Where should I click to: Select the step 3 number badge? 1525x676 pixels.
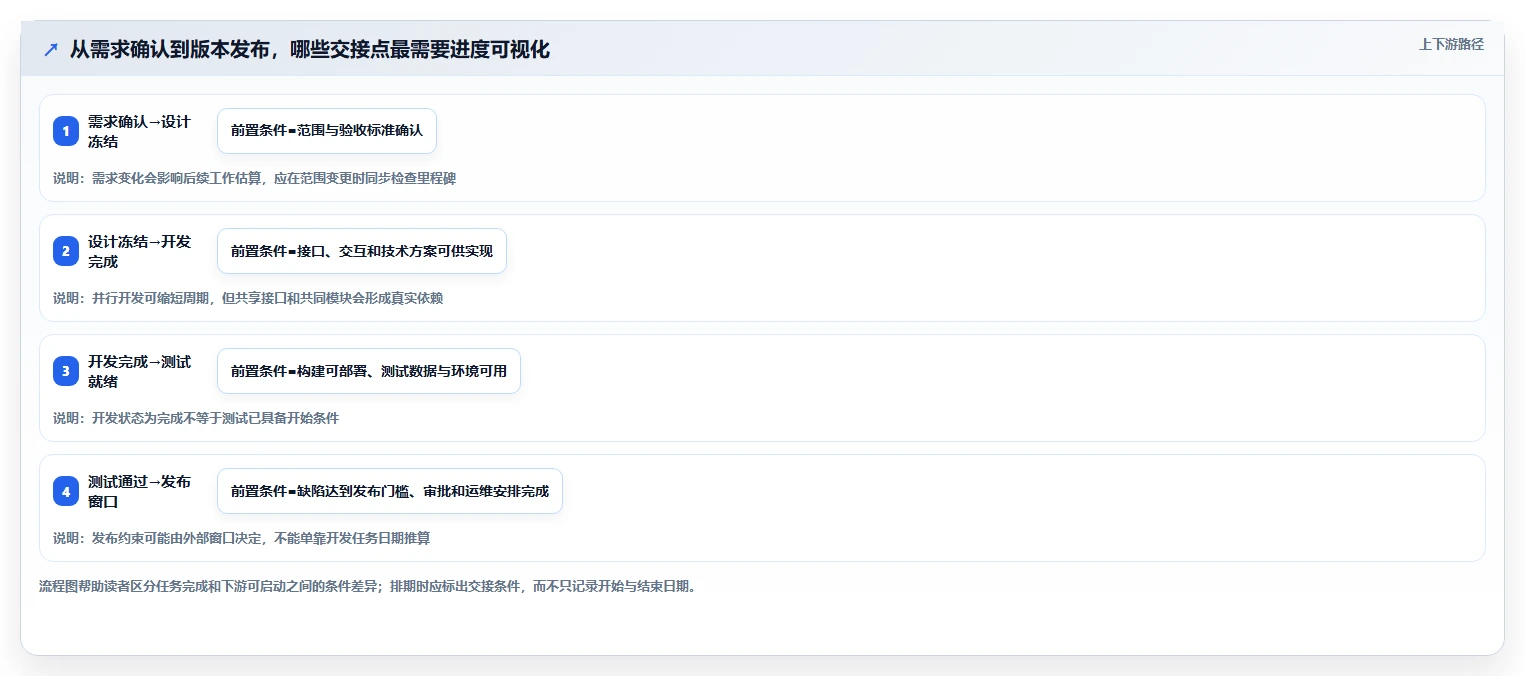click(66, 371)
